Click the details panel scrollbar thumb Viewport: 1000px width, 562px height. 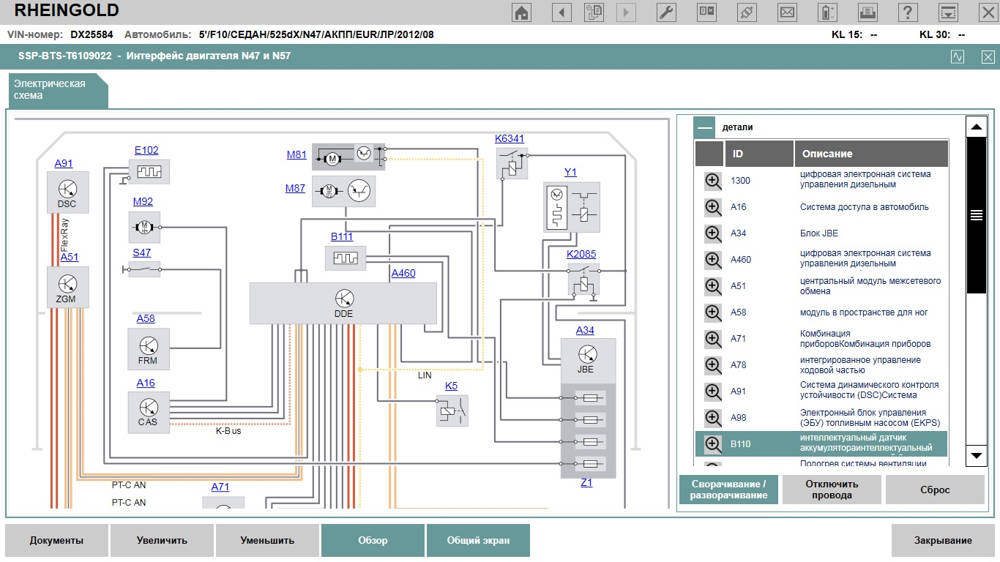(x=976, y=215)
